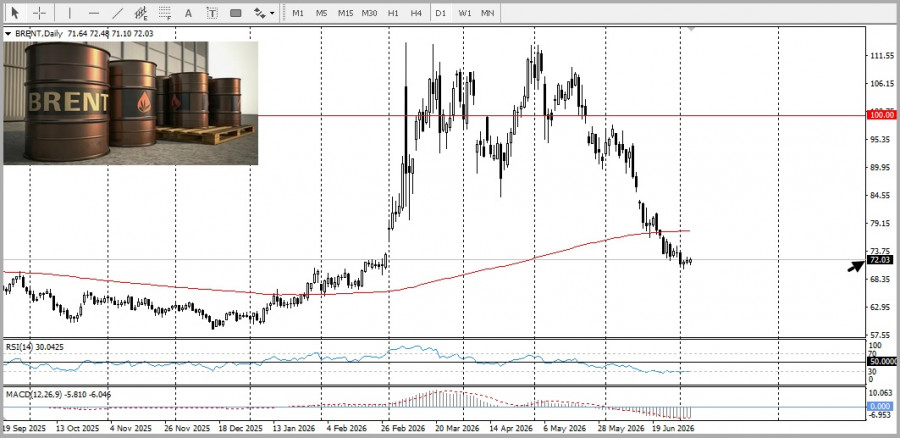900x438 pixels.
Task: Select the MN monthly timeframe
Action: [x=487, y=13]
